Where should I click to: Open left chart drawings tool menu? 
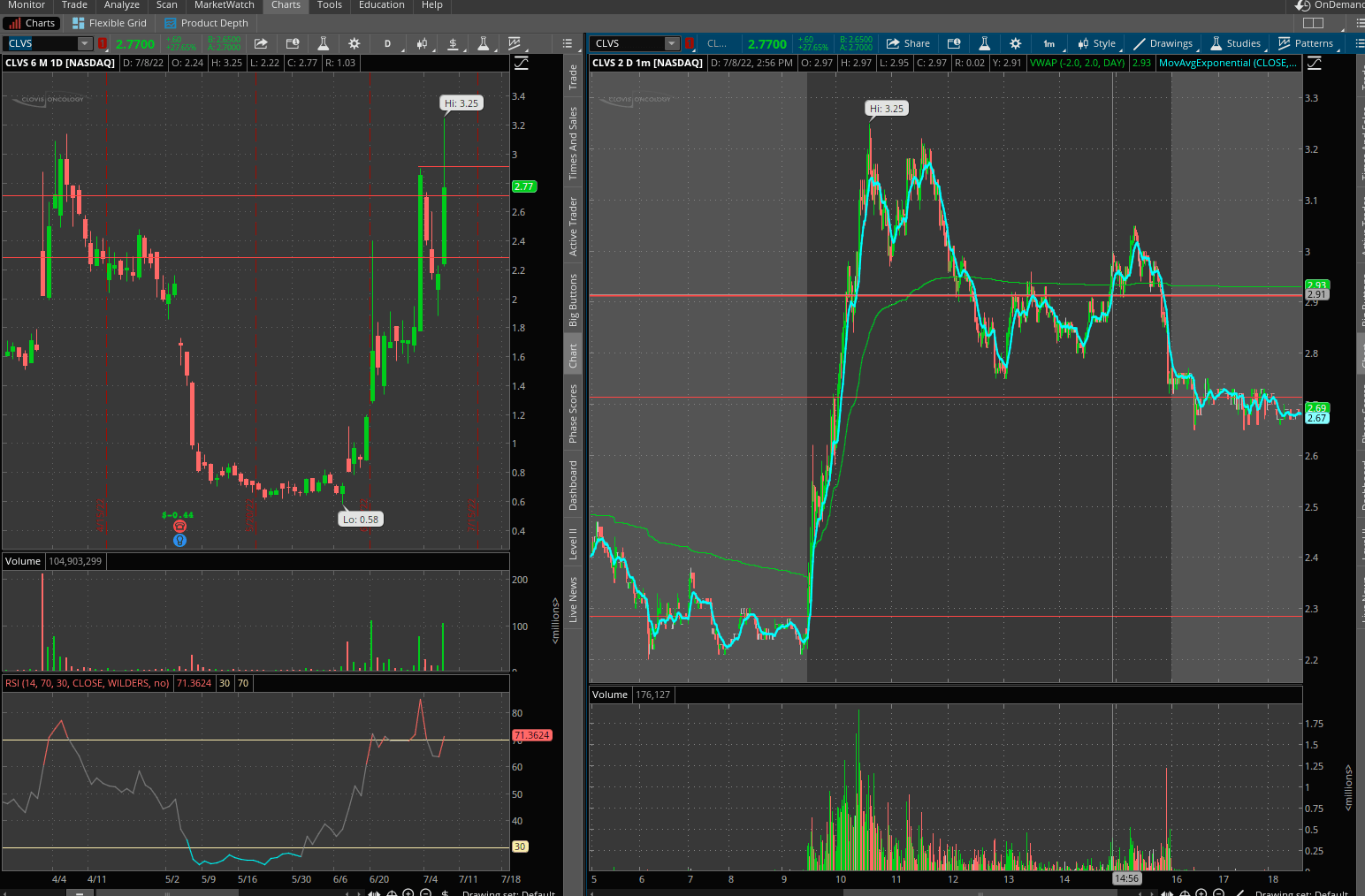453,43
